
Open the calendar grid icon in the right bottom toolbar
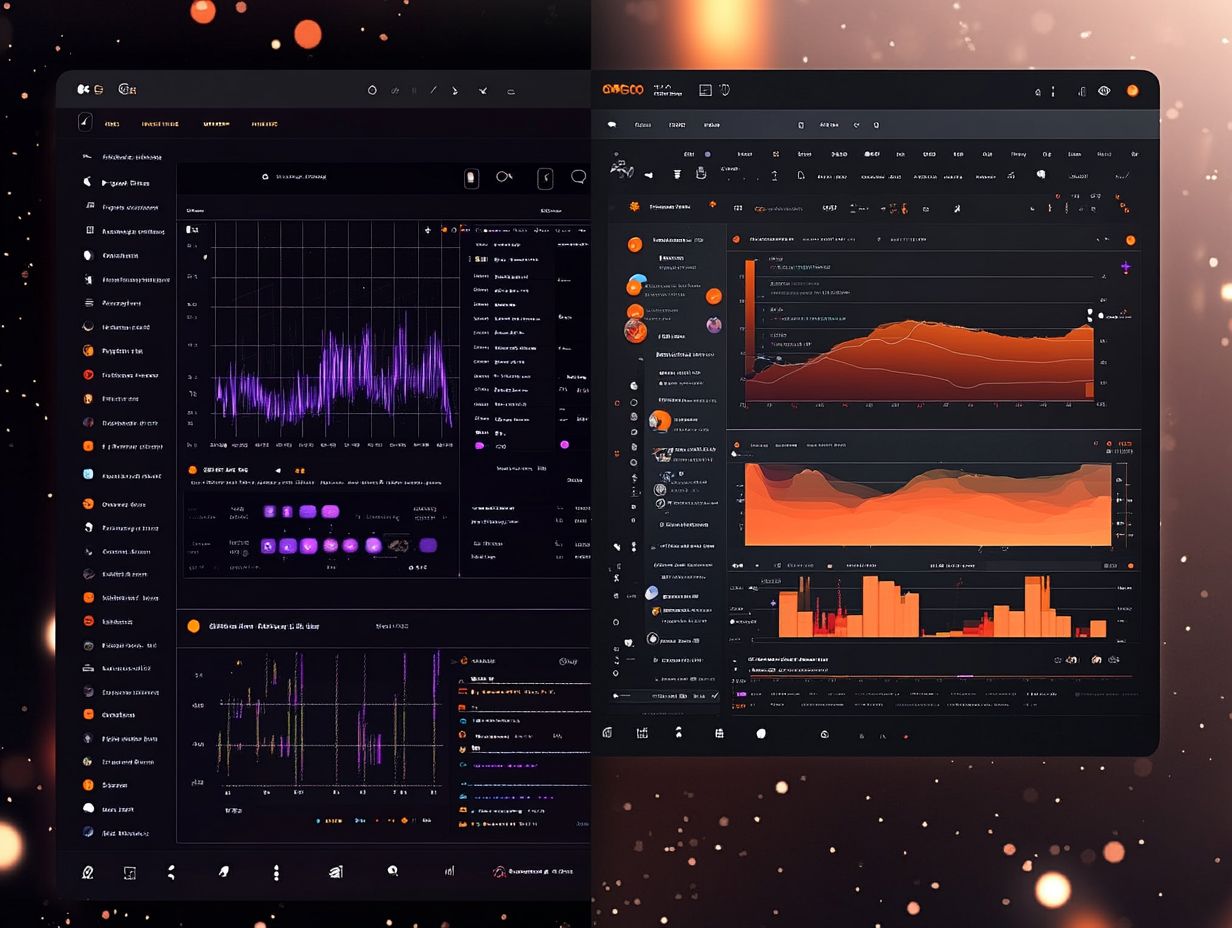pyautogui.click(x=718, y=733)
